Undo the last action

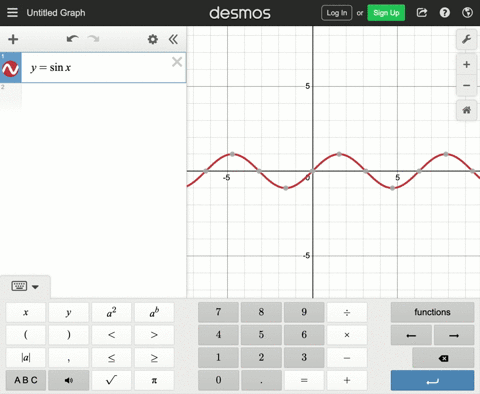(72, 39)
